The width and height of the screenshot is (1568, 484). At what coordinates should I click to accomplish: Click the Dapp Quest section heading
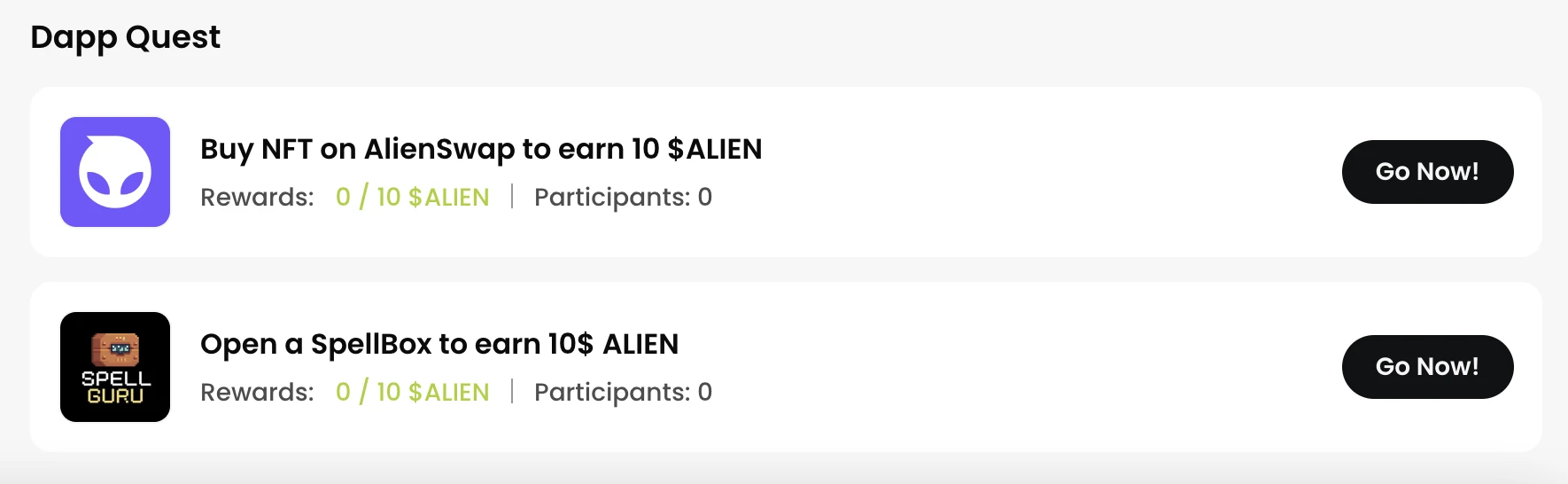coord(125,37)
